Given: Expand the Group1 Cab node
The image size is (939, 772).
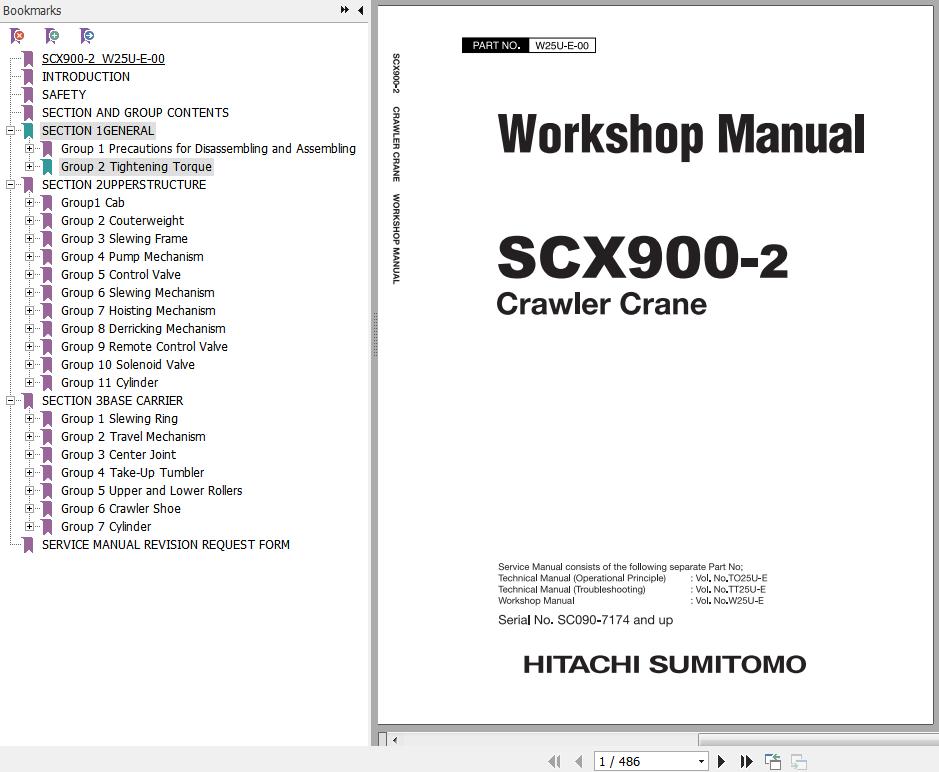Looking at the screenshot, I should (29, 202).
